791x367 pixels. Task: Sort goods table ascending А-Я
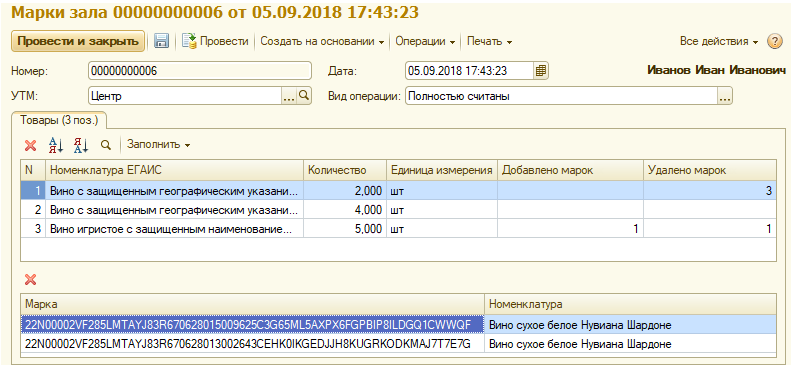coord(55,145)
